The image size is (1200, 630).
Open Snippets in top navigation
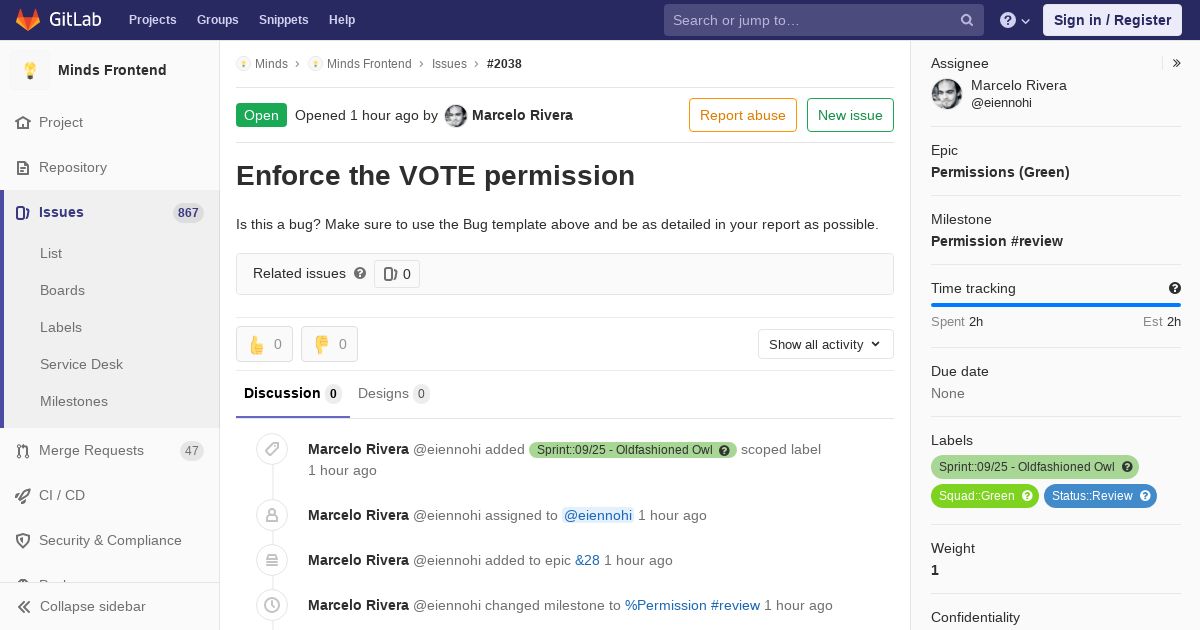[284, 20]
